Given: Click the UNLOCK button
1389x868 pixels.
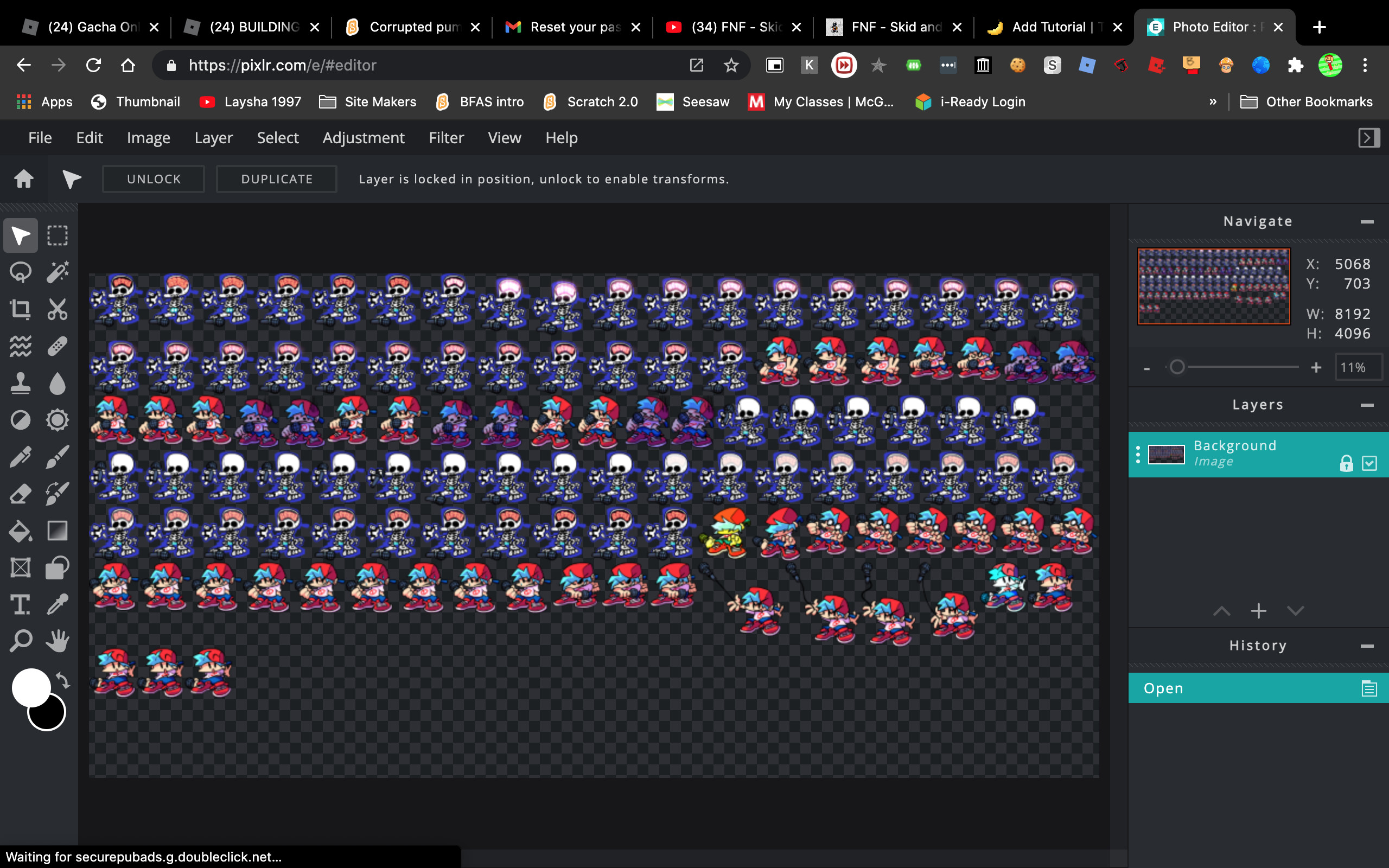Looking at the screenshot, I should 154,179.
